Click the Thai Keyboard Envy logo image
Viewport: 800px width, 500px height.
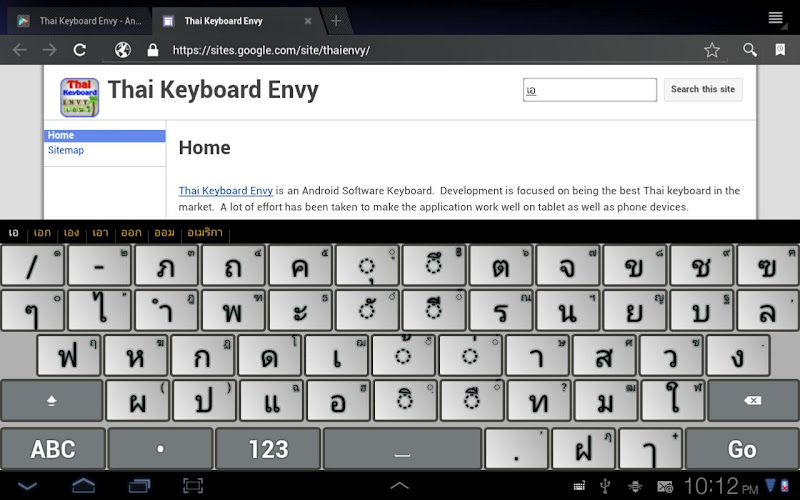[x=80, y=97]
